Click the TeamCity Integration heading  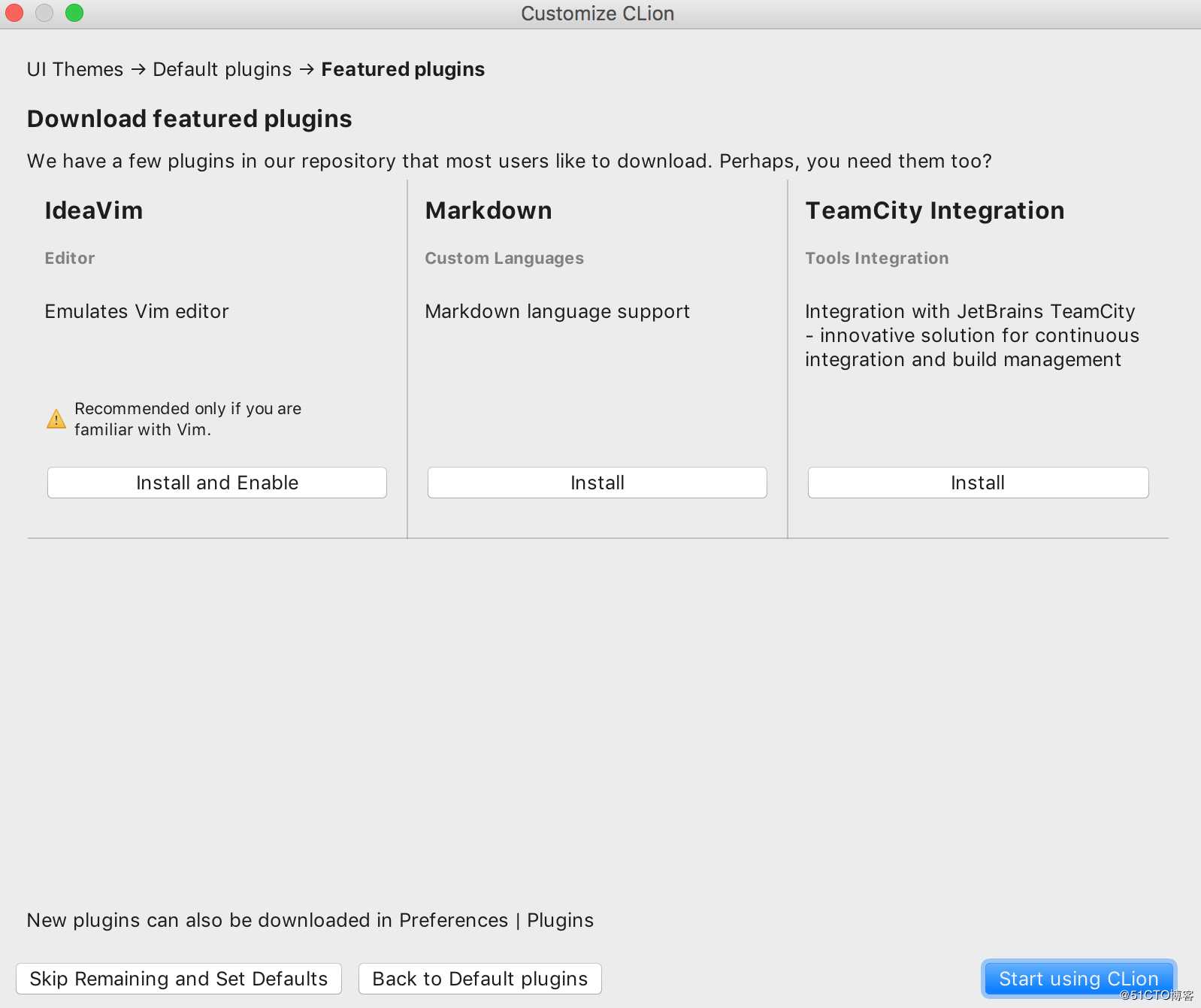935,210
